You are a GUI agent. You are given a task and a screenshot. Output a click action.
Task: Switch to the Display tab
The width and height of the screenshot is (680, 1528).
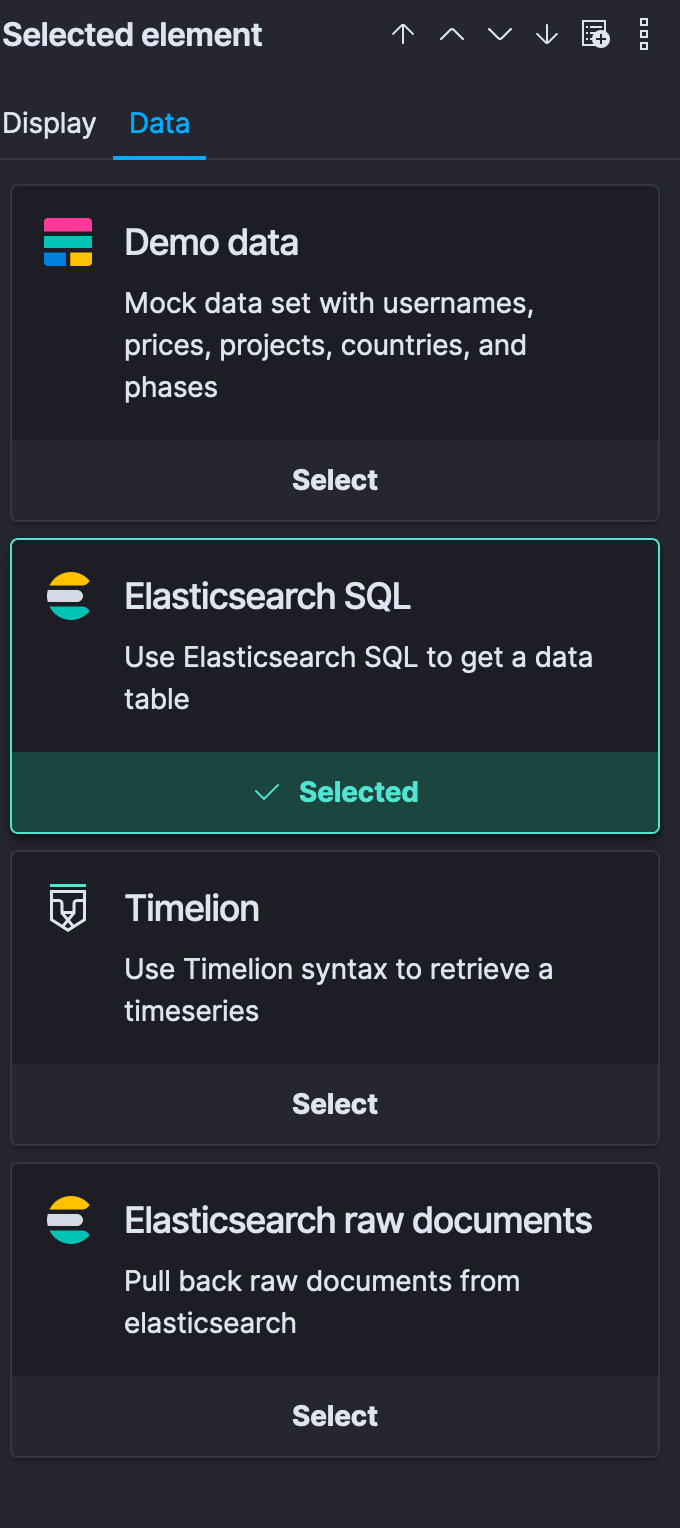[x=49, y=123]
